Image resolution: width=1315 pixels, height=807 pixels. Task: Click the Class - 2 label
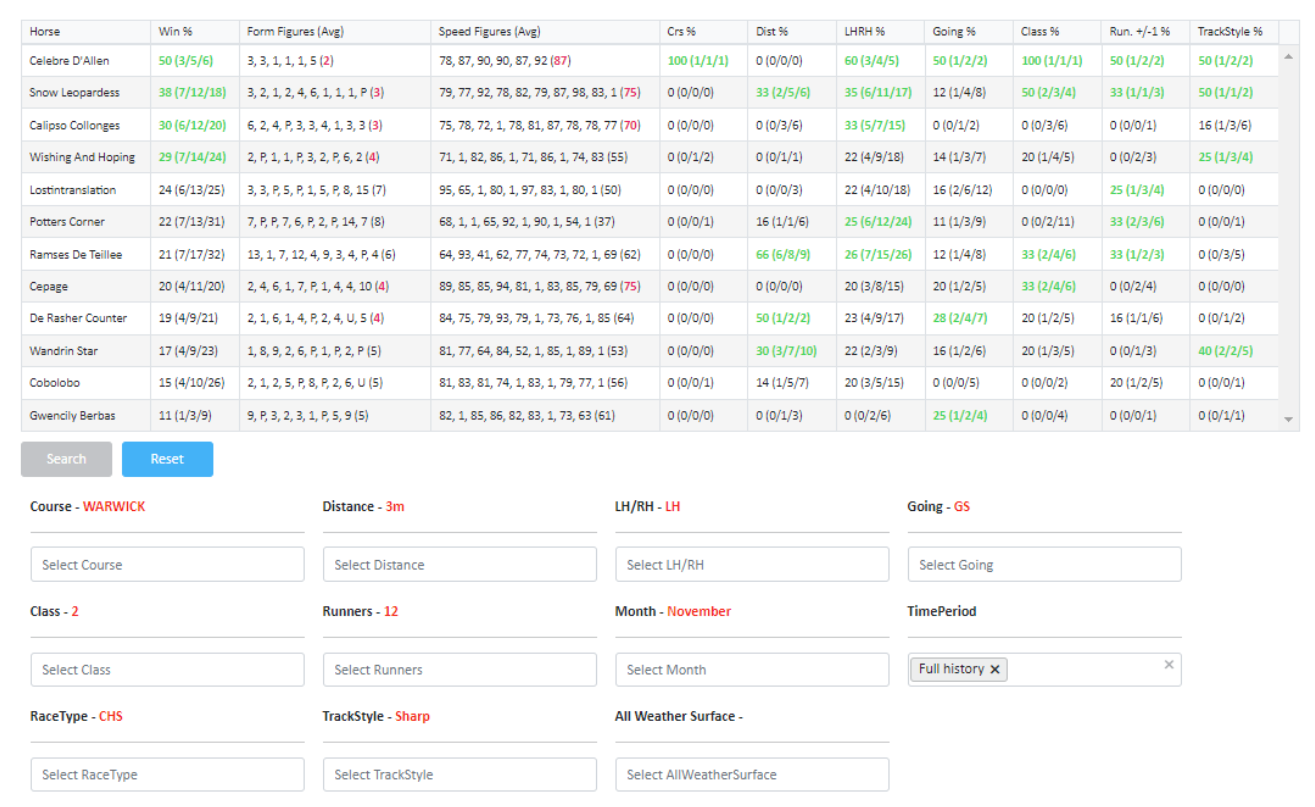coord(54,612)
